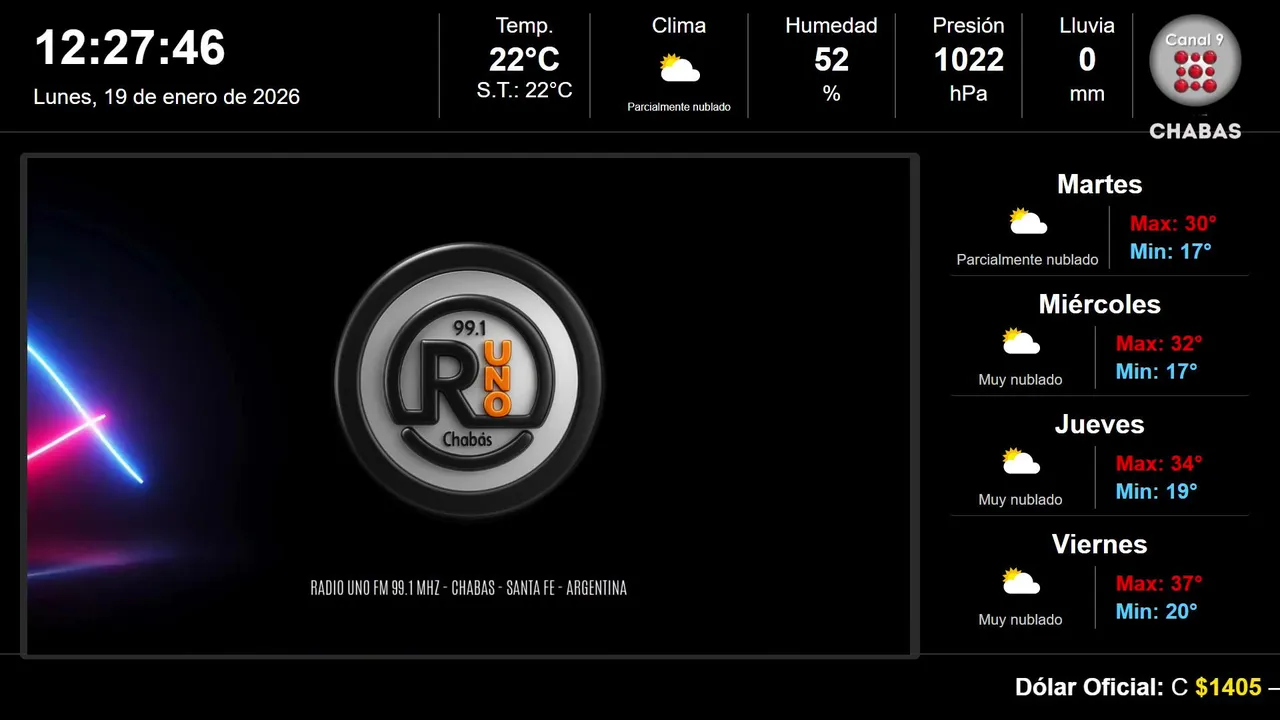1280x720 pixels.
Task: Click Max: 37° for Viernes
Action: (x=1159, y=584)
